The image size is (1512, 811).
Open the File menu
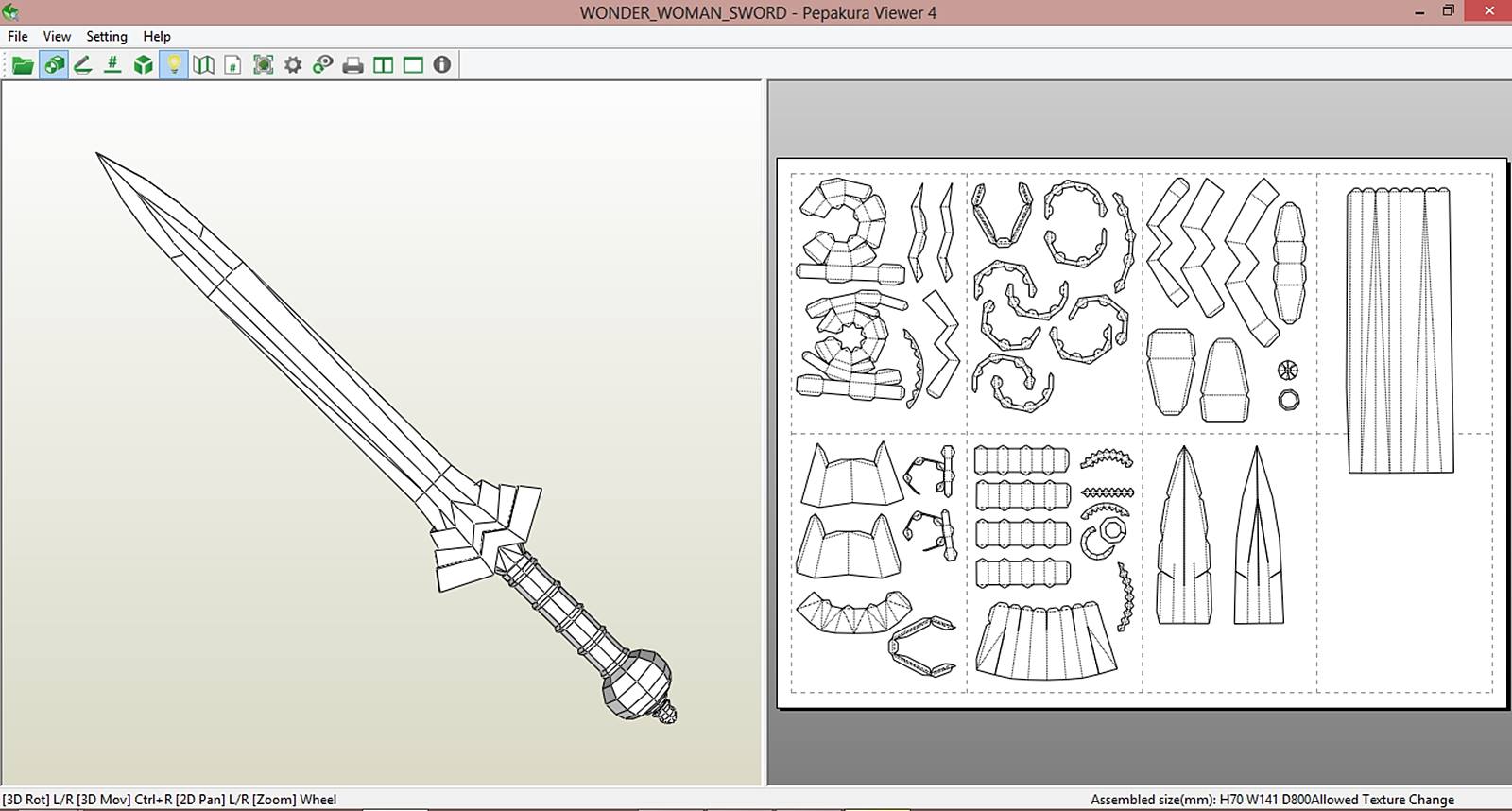(x=18, y=36)
